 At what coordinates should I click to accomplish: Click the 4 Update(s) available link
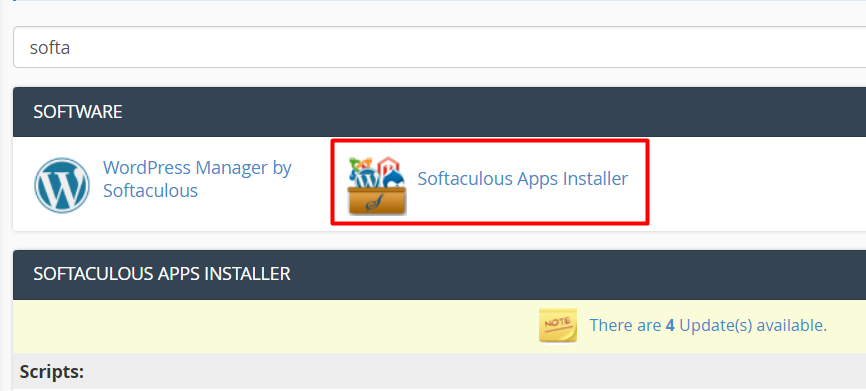coord(708,325)
